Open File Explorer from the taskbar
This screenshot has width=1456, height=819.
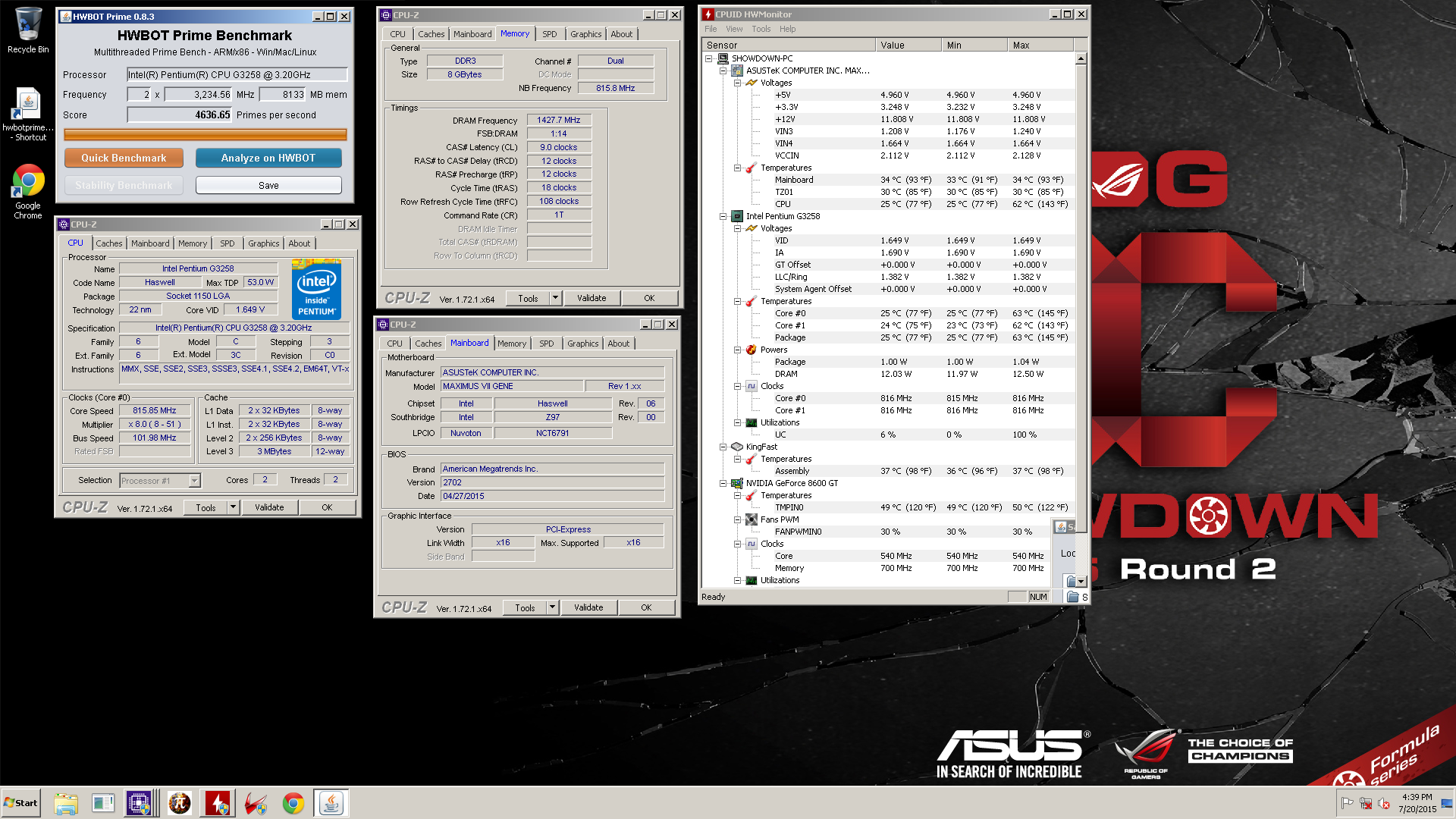tap(66, 803)
